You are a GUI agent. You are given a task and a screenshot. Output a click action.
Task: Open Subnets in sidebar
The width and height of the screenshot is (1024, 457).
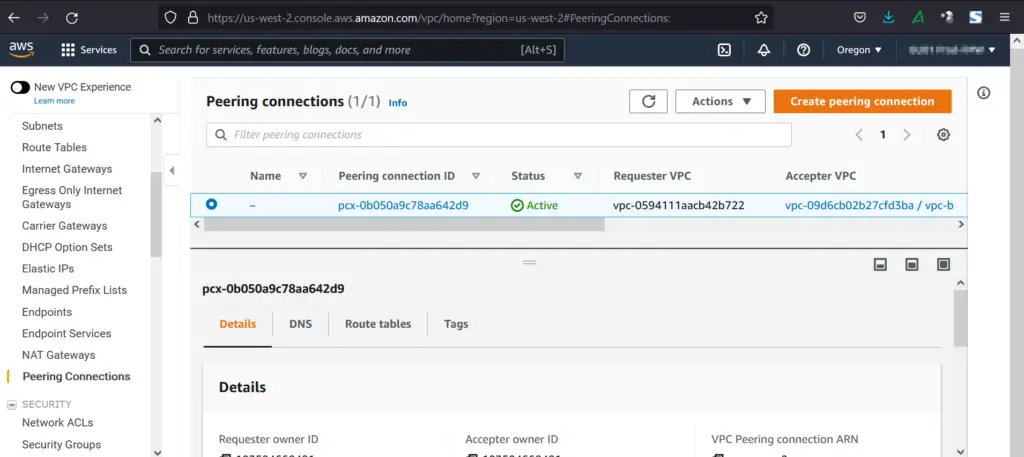[x=42, y=126]
